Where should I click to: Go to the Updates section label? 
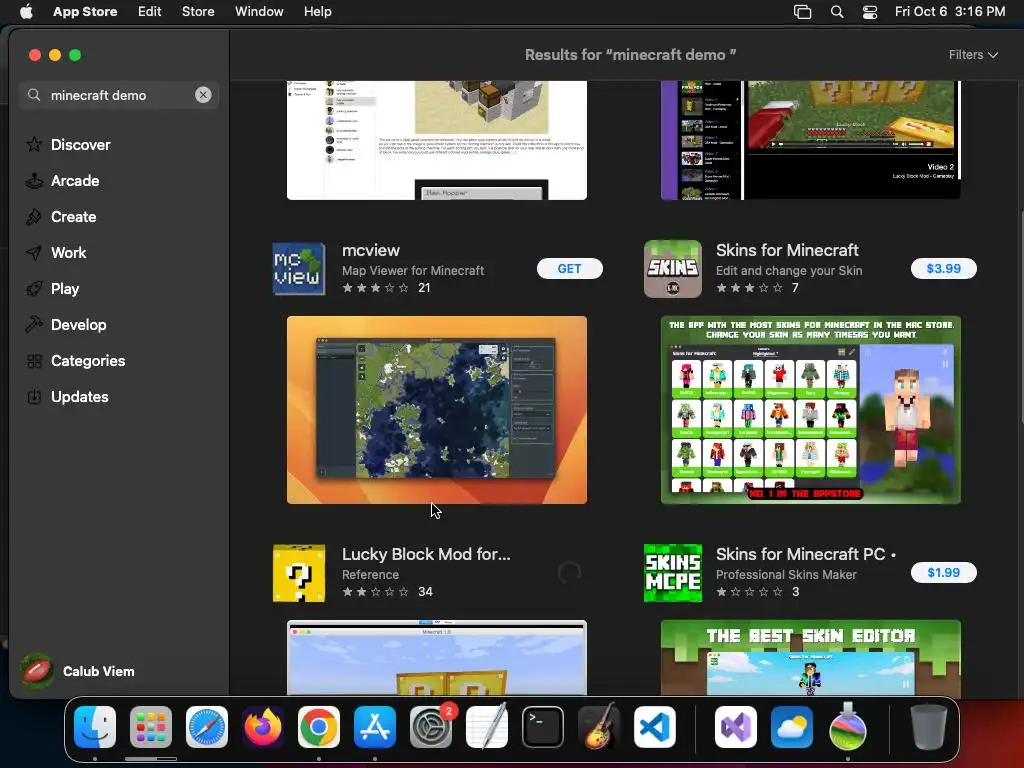80,397
